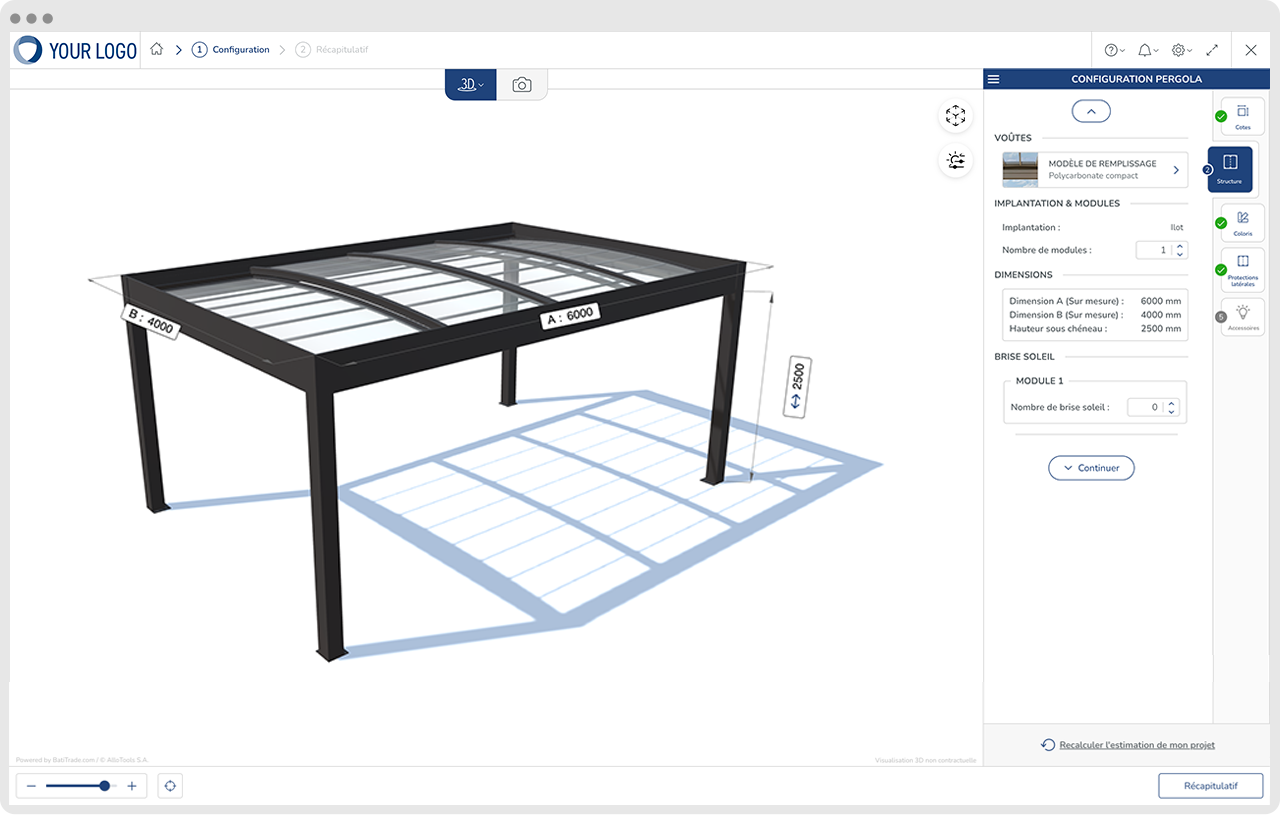Open the Accessoires tab
The height and width of the screenshot is (815, 1280).
(x=1242, y=317)
